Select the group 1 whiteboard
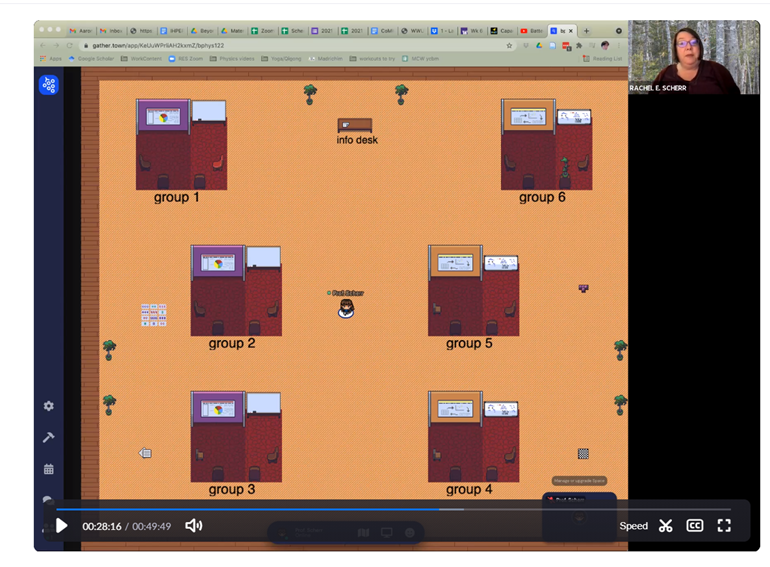 pyautogui.click(x=209, y=111)
